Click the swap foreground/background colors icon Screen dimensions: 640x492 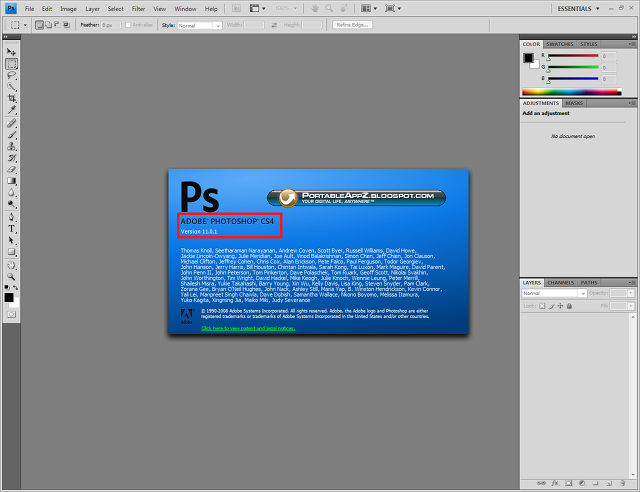tap(16, 287)
